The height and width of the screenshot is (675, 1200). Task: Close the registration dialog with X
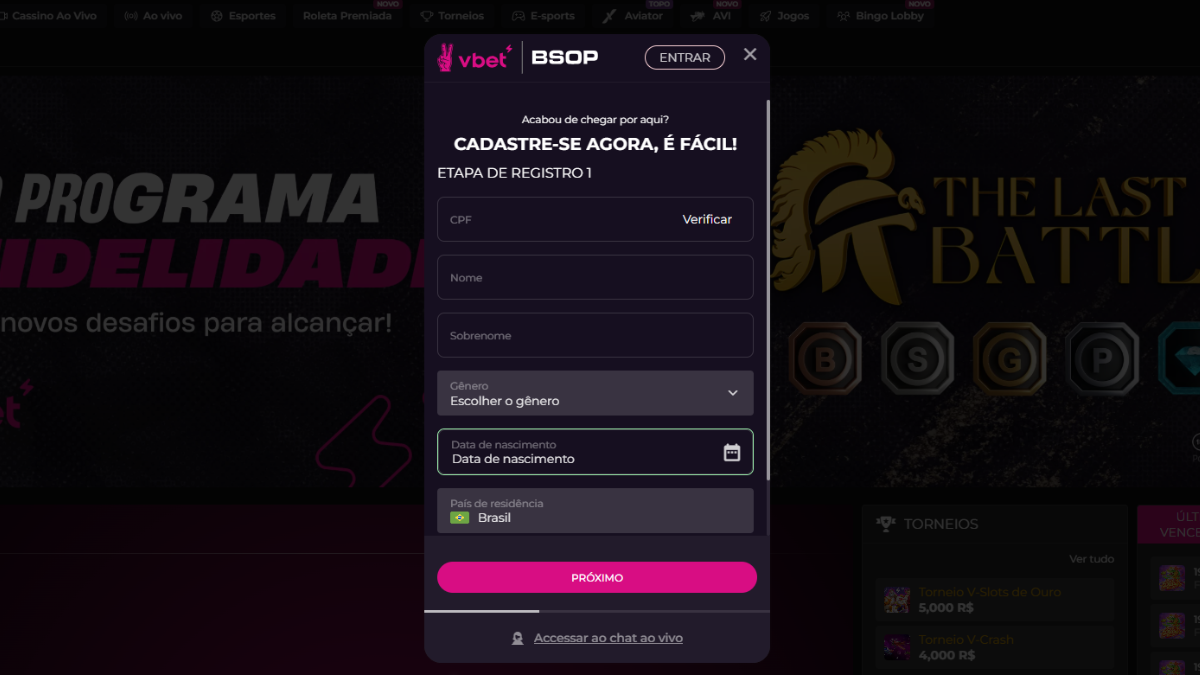[750, 55]
